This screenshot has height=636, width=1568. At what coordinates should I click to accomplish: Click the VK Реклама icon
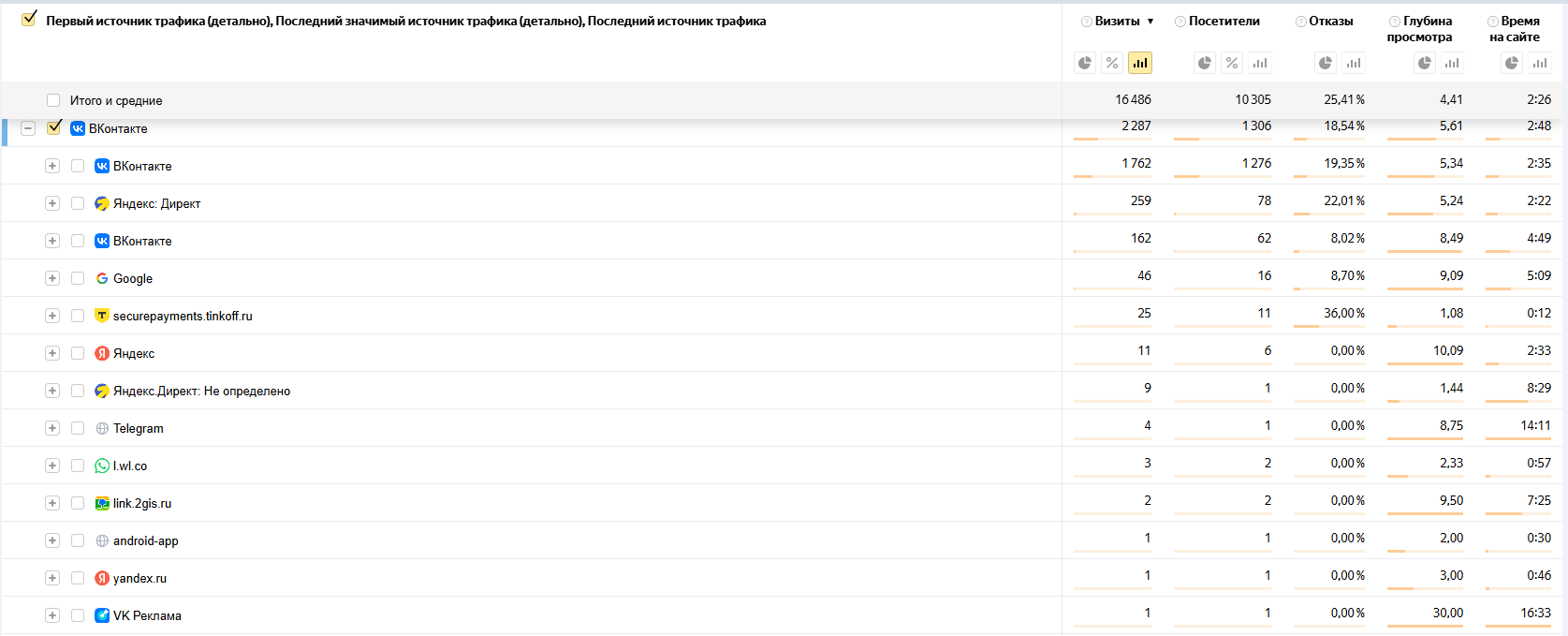coord(102,615)
